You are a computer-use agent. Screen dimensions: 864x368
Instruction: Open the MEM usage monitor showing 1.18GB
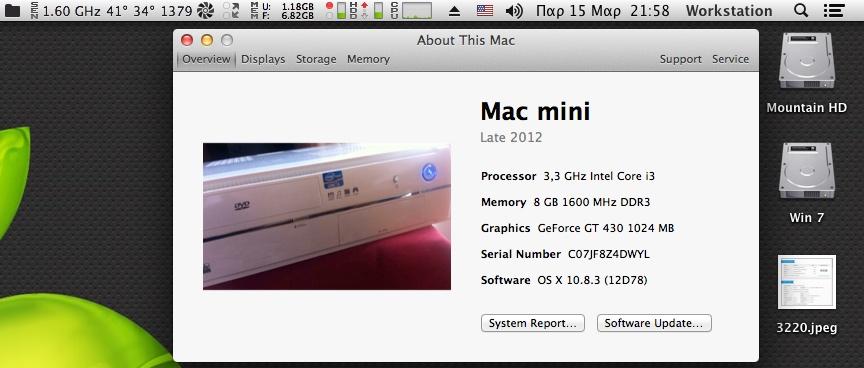click(282, 10)
